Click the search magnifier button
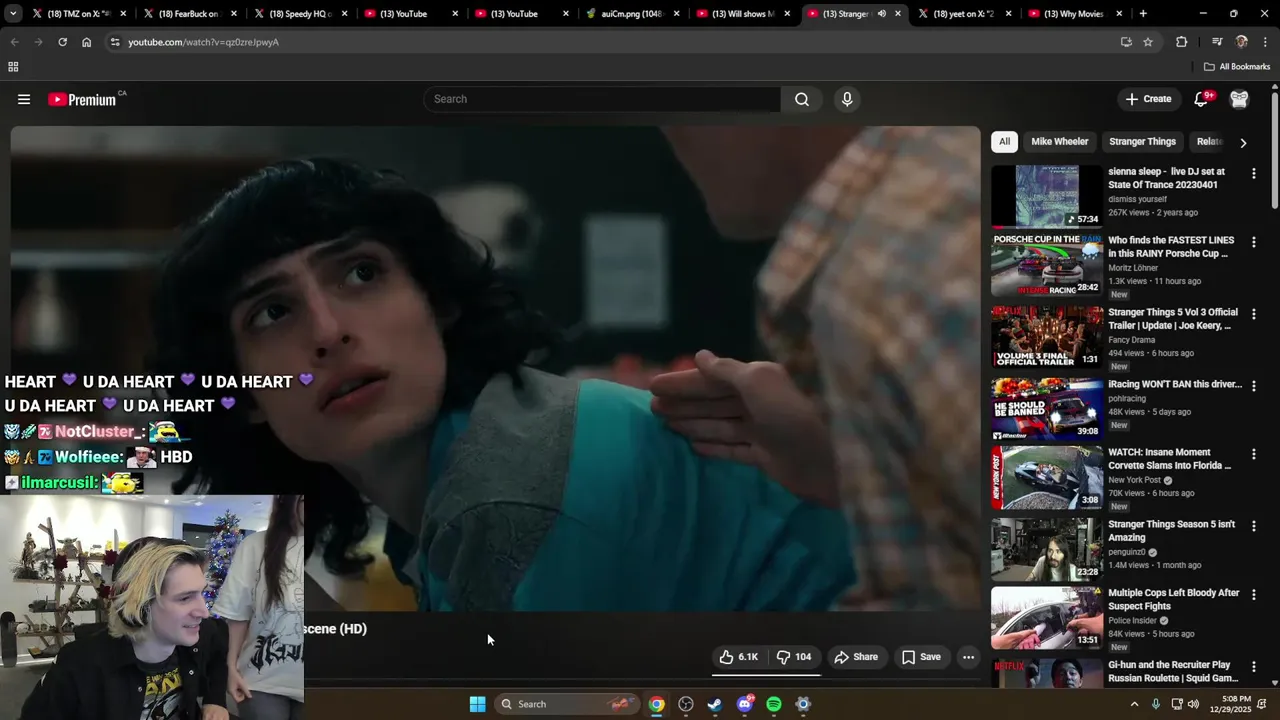Viewport: 1280px width, 720px height. tap(802, 99)
